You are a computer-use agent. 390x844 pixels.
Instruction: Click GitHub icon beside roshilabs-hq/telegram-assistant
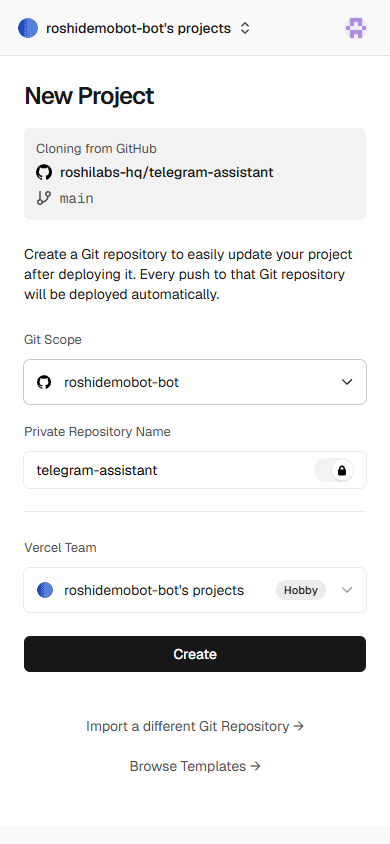[44, 173]
